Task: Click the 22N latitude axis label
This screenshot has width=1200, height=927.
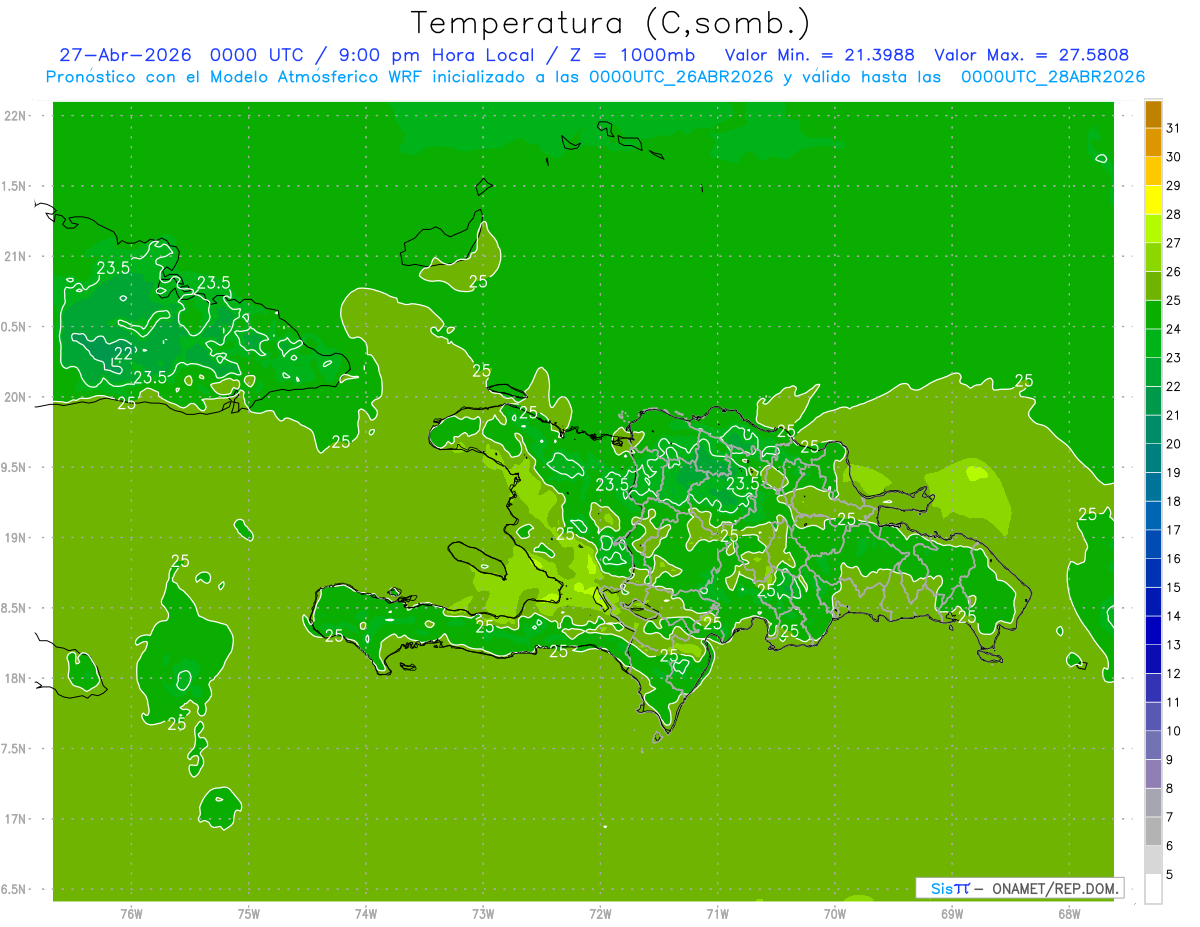Action: pos(16,116)
